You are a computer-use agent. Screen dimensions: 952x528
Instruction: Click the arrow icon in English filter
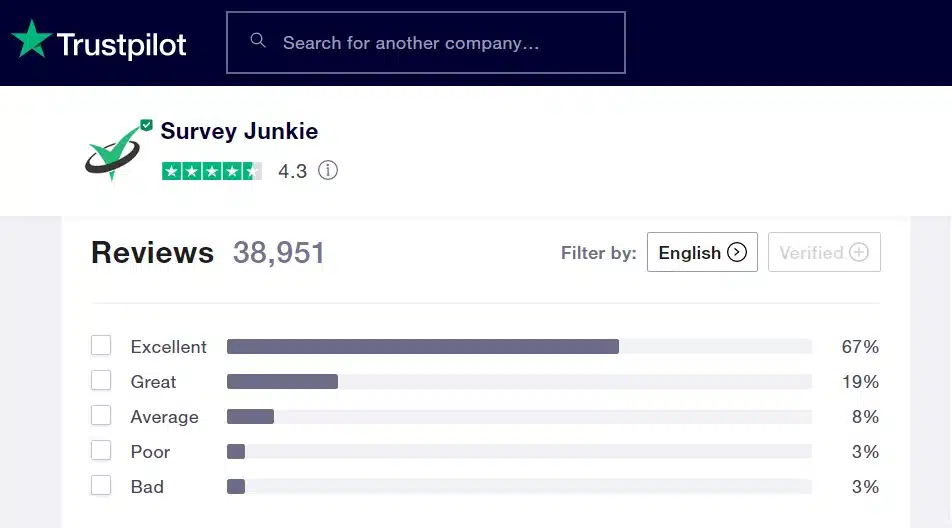[737, 252]
